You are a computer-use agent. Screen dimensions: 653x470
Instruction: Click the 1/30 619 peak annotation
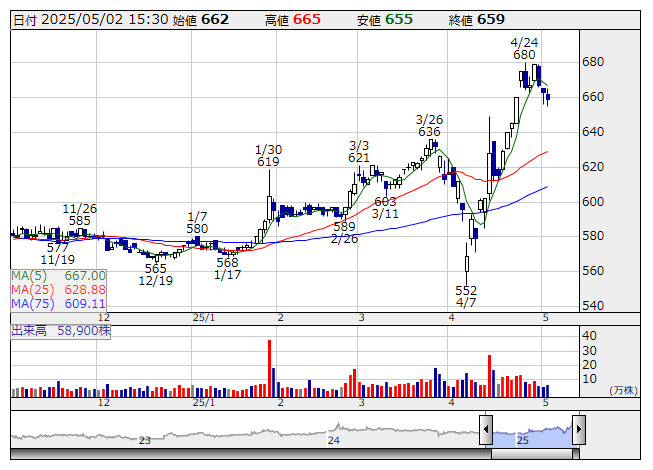pyautogui.click(x=269, y=156)
